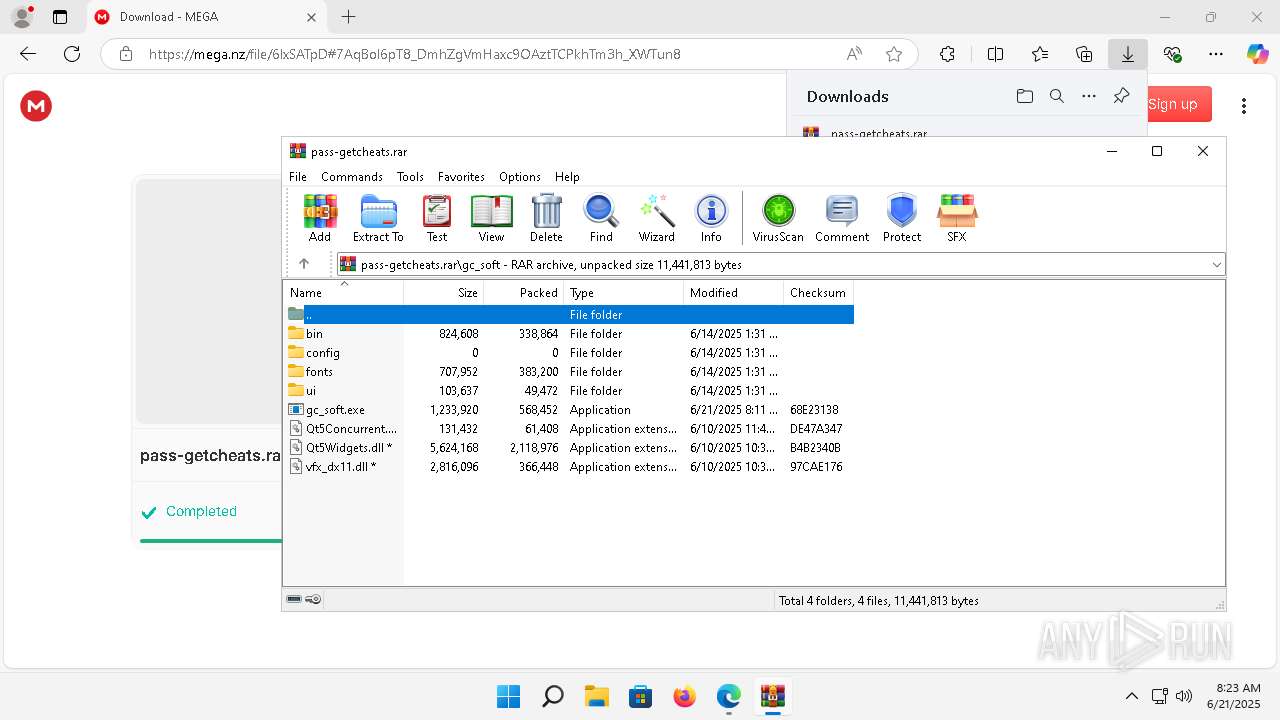Open MEGA three-dot options menu
Image resolution: width=1280 pixels, height=720 pixels.
point(1244,106)
